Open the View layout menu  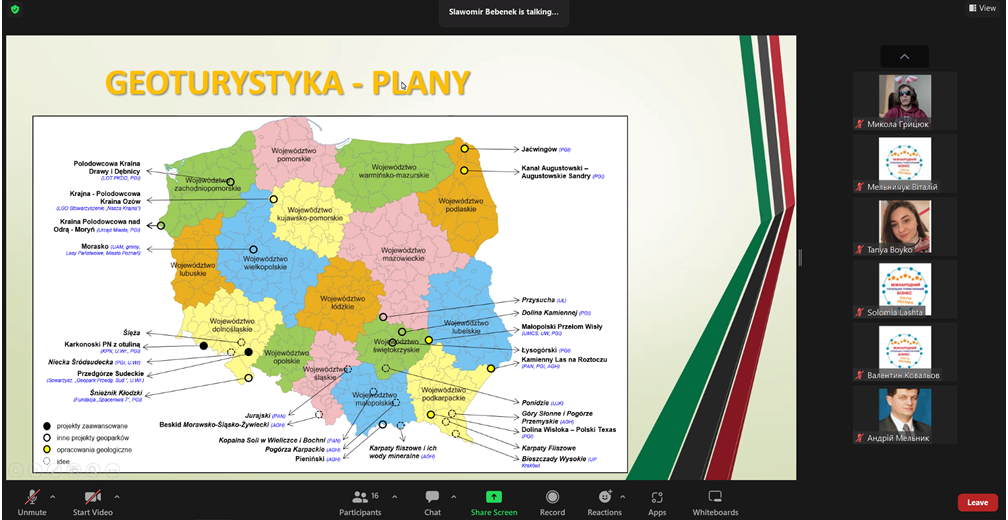tap(981, 8)
